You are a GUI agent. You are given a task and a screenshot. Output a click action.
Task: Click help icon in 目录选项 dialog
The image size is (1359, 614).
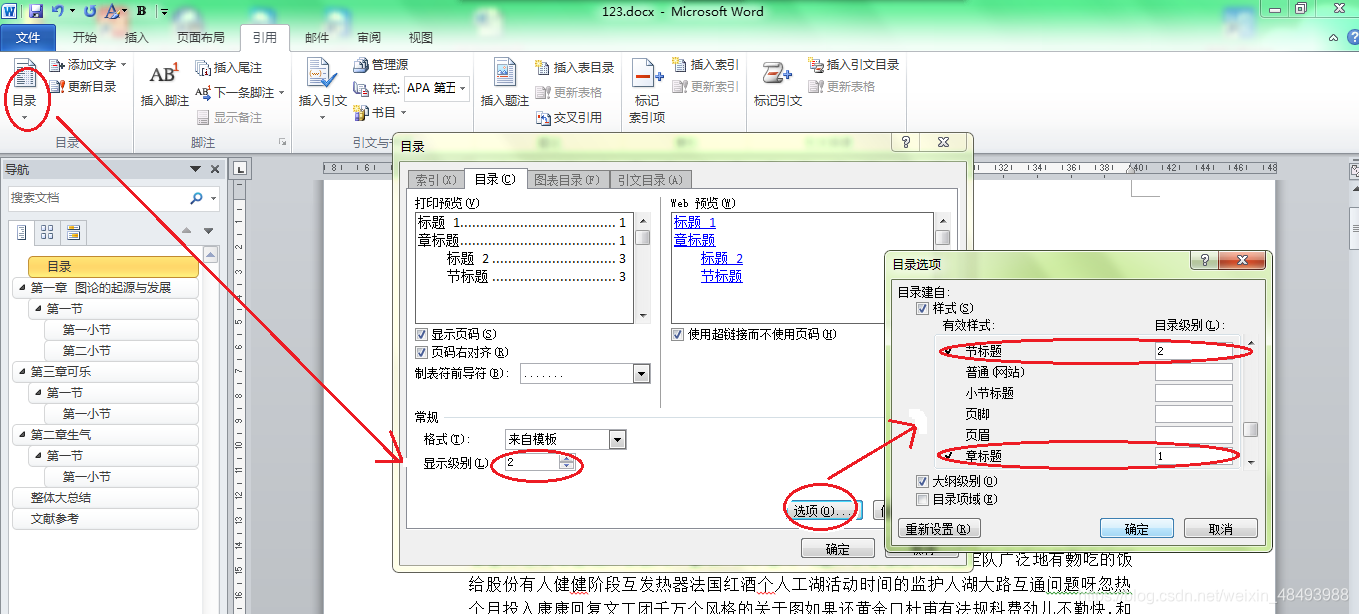[1204, 260]
